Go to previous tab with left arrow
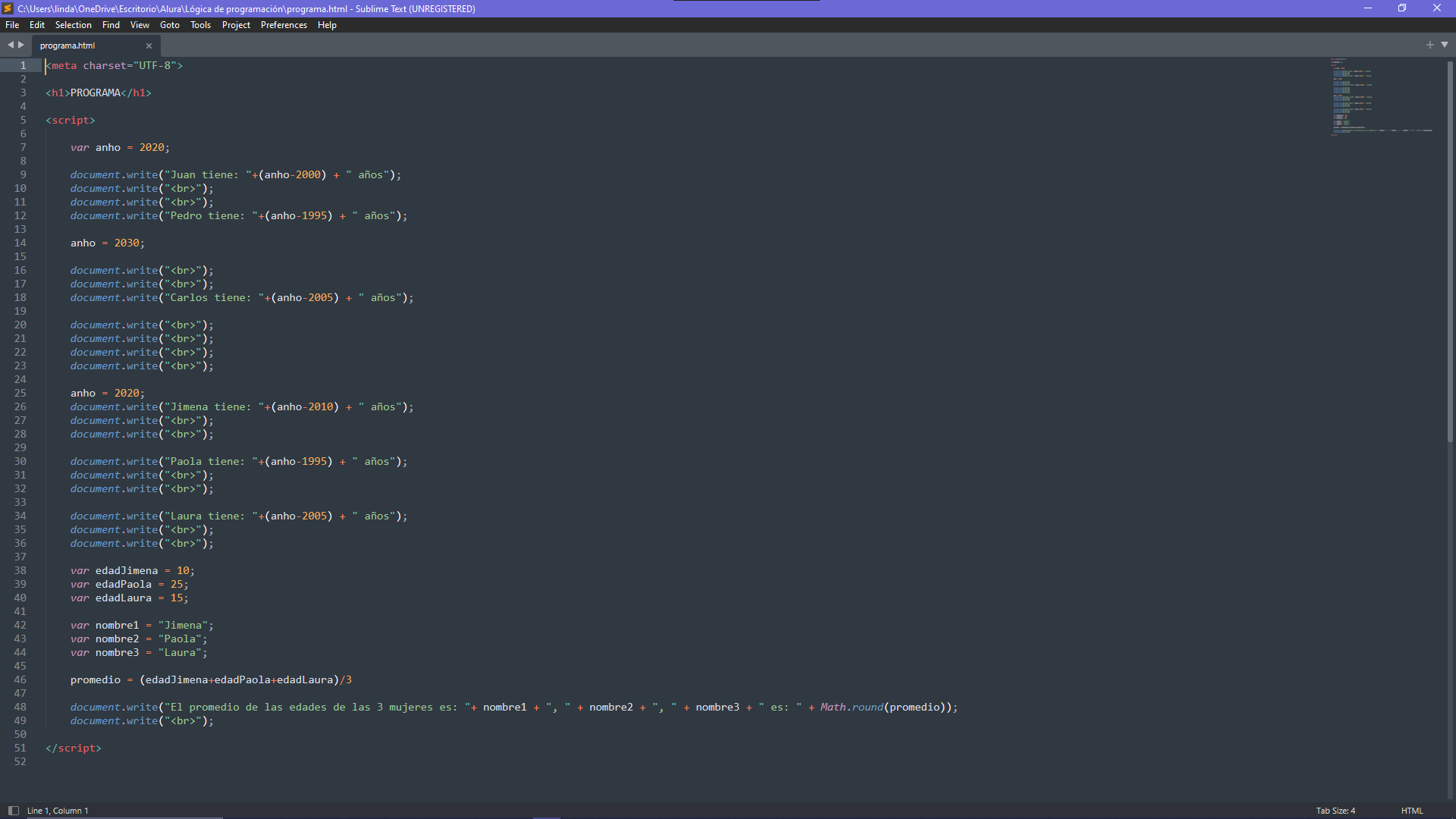1456x819 pixels. [x=11, y=45]
